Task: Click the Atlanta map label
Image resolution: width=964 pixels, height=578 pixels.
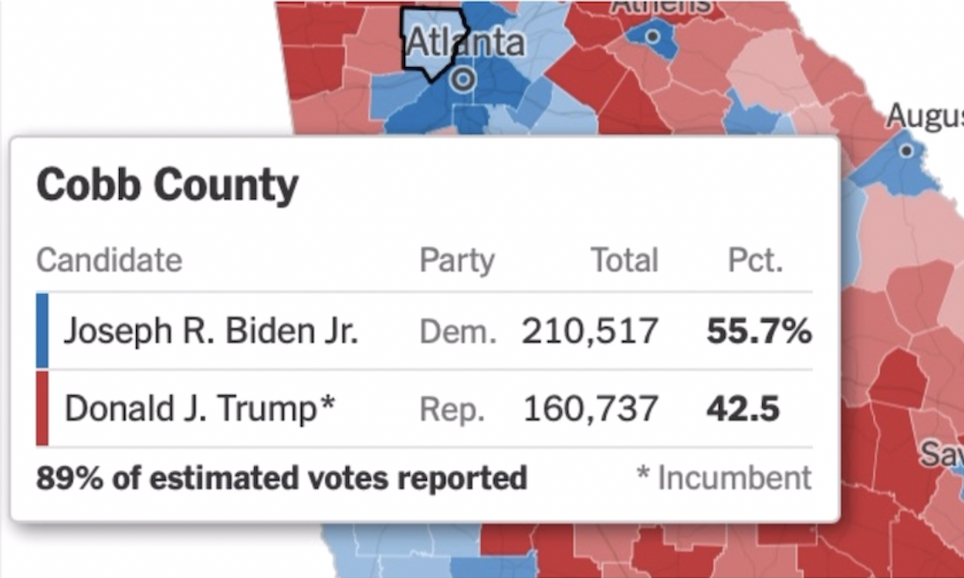Action: [465, 42]
